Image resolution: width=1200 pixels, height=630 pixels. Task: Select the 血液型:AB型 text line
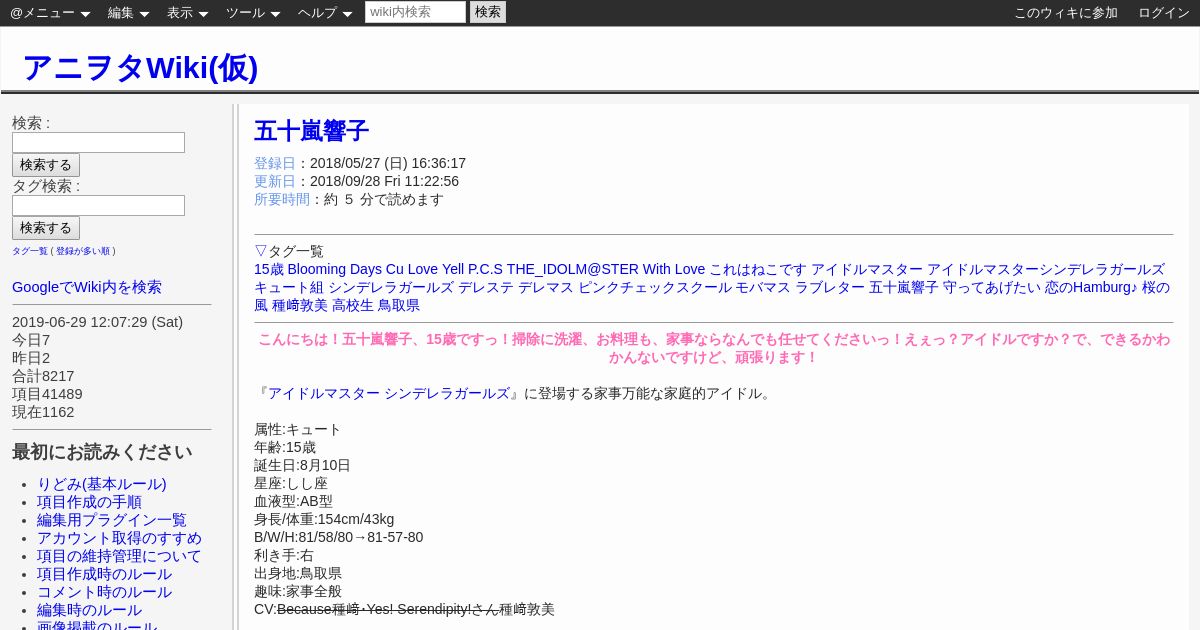294,501
